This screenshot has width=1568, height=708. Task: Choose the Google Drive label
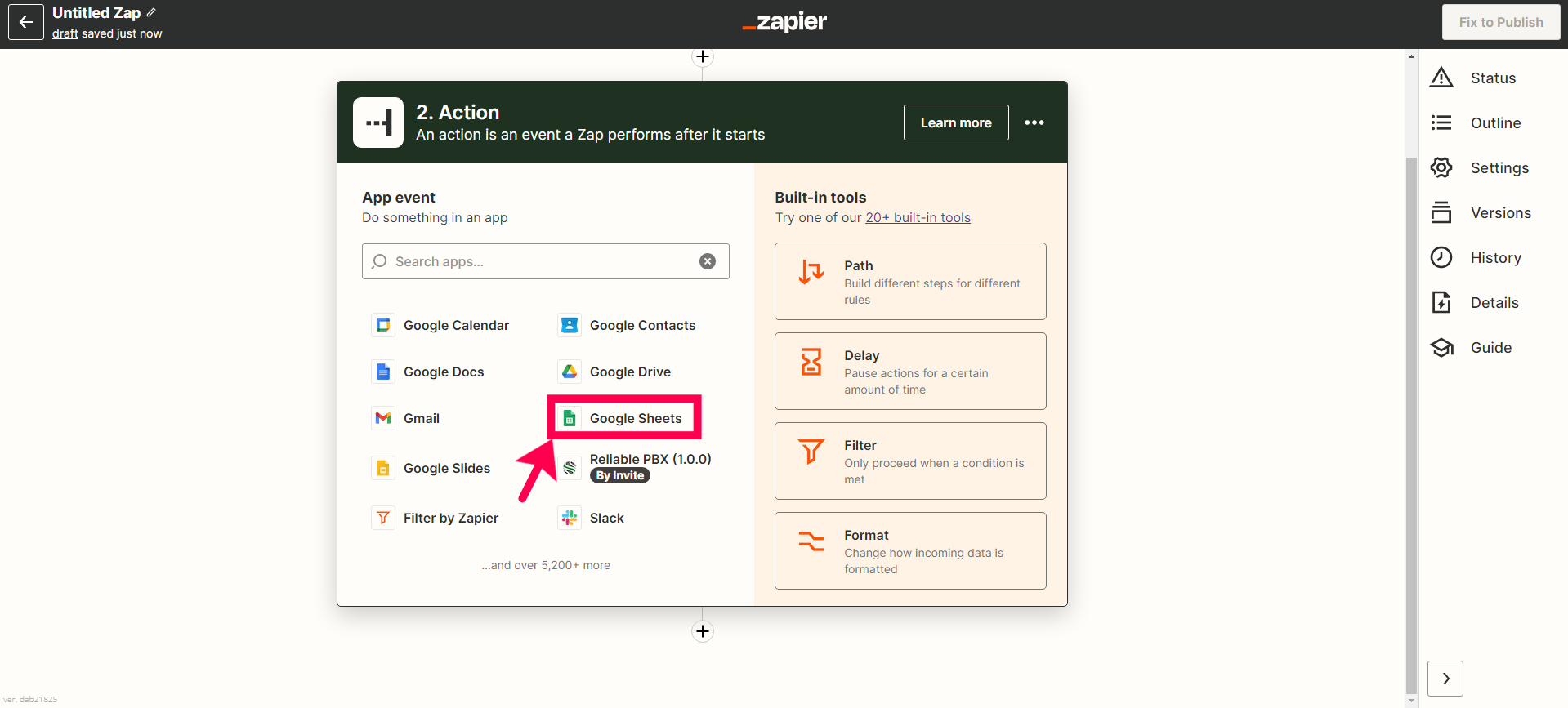[630, 372]
